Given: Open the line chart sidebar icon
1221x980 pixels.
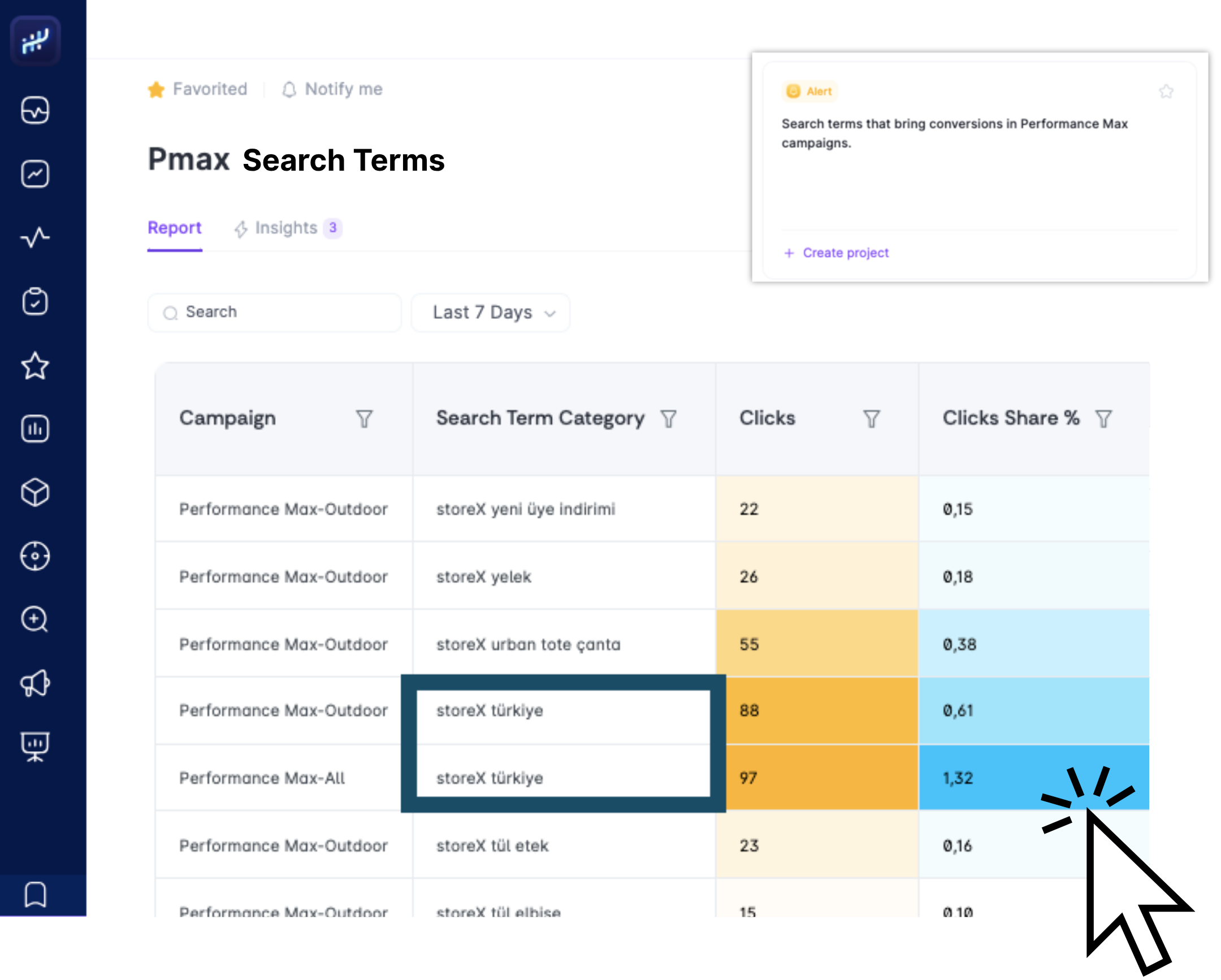Looking at the screenshot, I should coord(35,174).
